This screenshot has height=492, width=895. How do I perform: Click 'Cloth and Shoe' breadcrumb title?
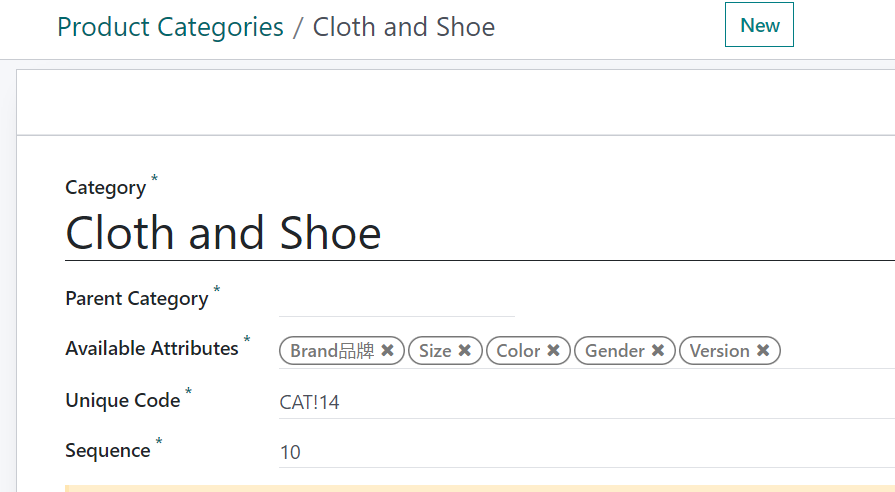403,27
